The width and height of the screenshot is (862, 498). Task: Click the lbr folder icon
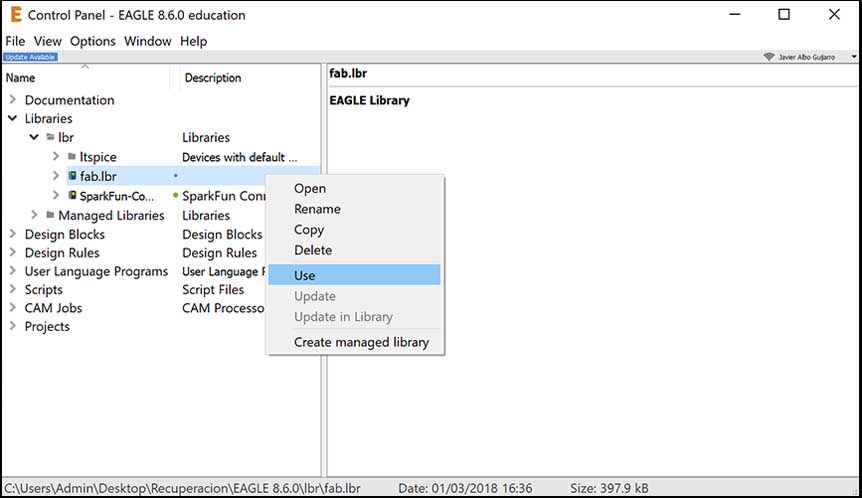pos(50,138)
